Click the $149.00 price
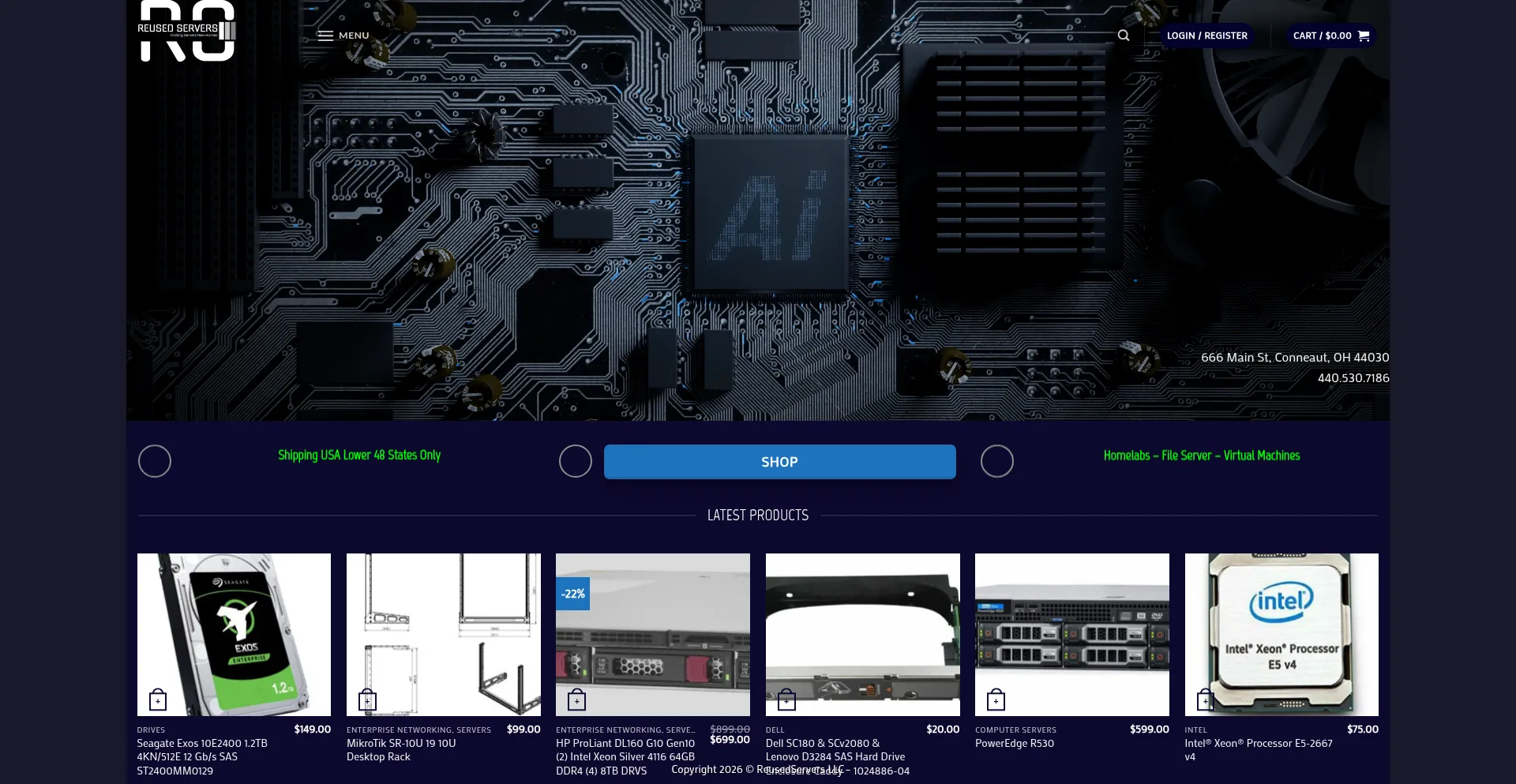1516x784 pixels. (x=313, y=730)
